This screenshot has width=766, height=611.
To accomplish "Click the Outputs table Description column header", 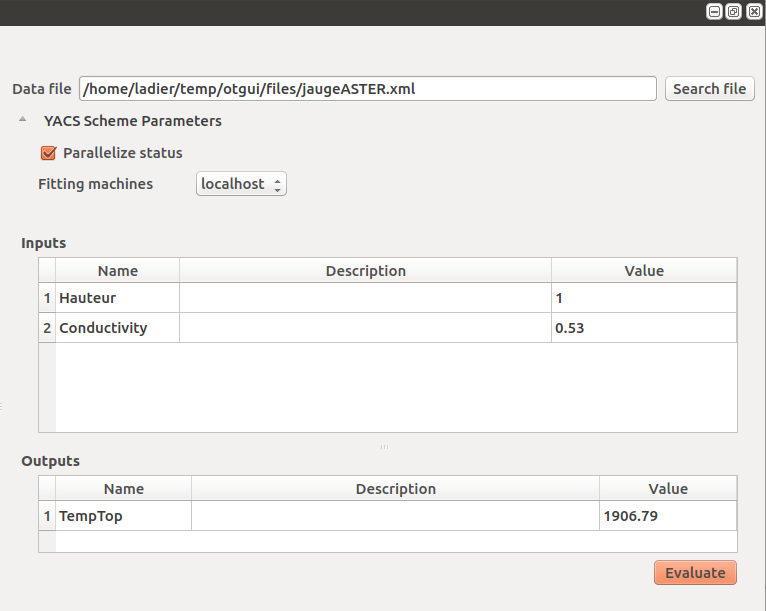I will [395, 489].
